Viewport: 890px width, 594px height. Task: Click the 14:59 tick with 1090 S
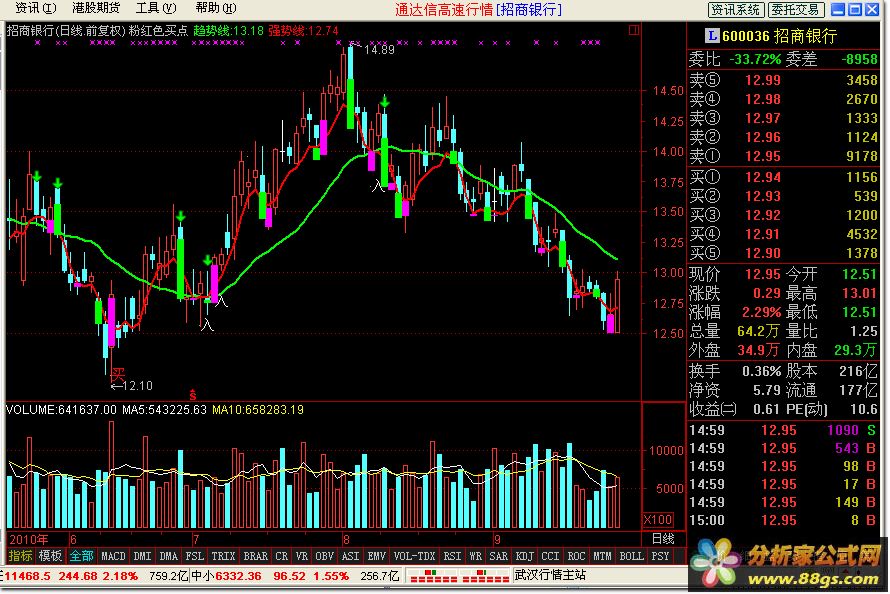pyautogui.click(x=783, y=431)
